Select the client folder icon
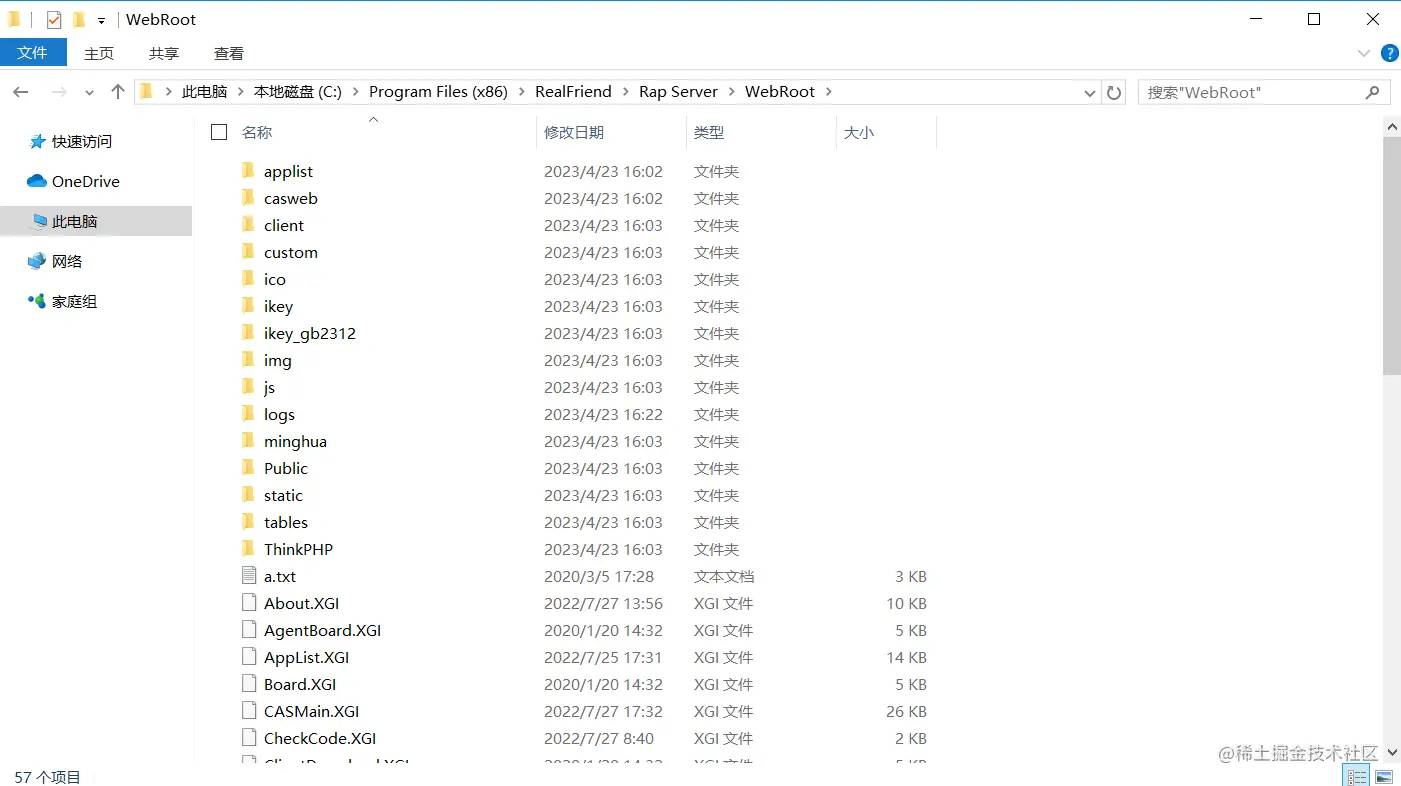 click(x=249, y=225)
